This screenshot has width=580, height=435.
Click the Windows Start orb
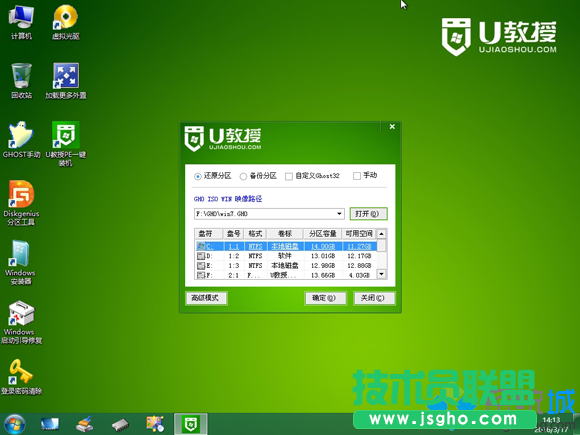(x=15, y=424)
